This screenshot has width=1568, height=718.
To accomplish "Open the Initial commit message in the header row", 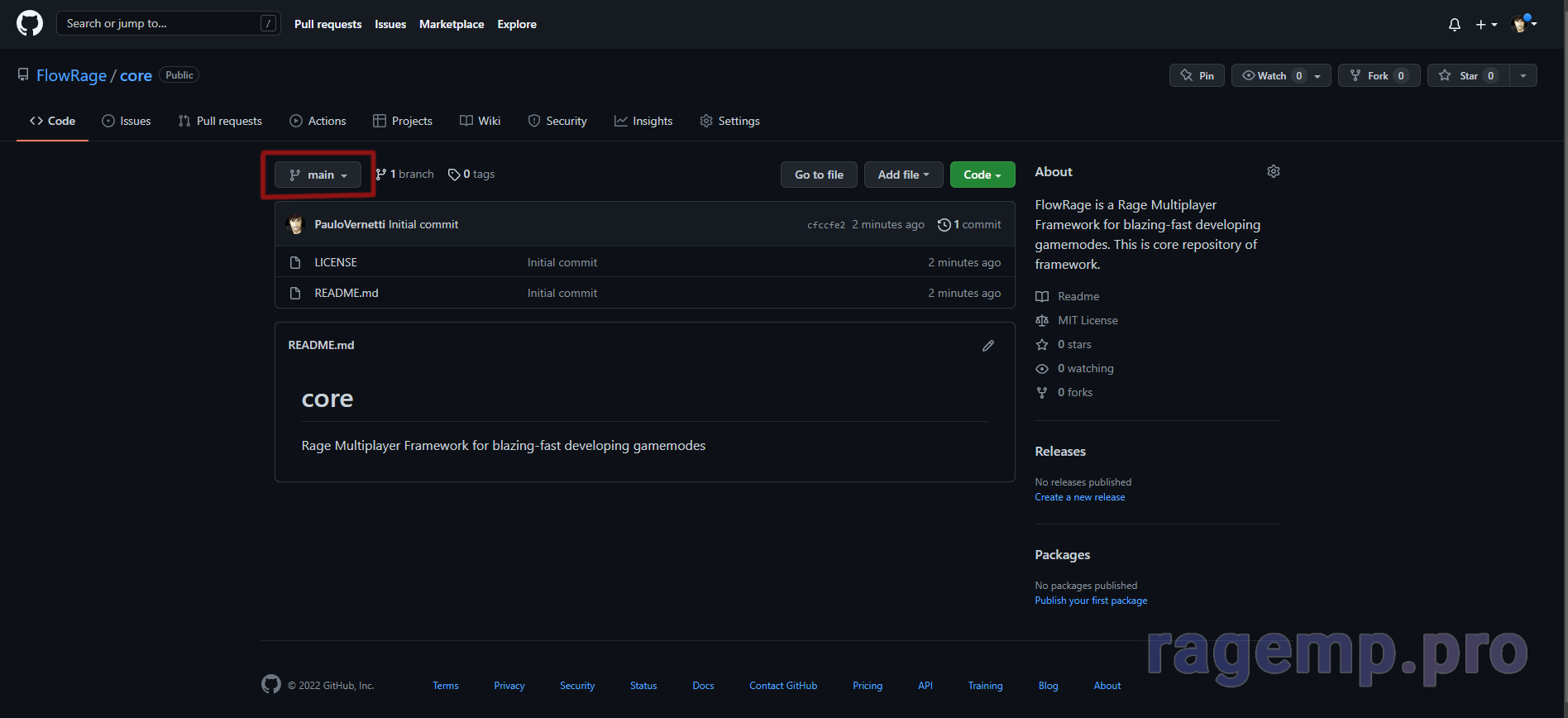I will click(423, 224).
